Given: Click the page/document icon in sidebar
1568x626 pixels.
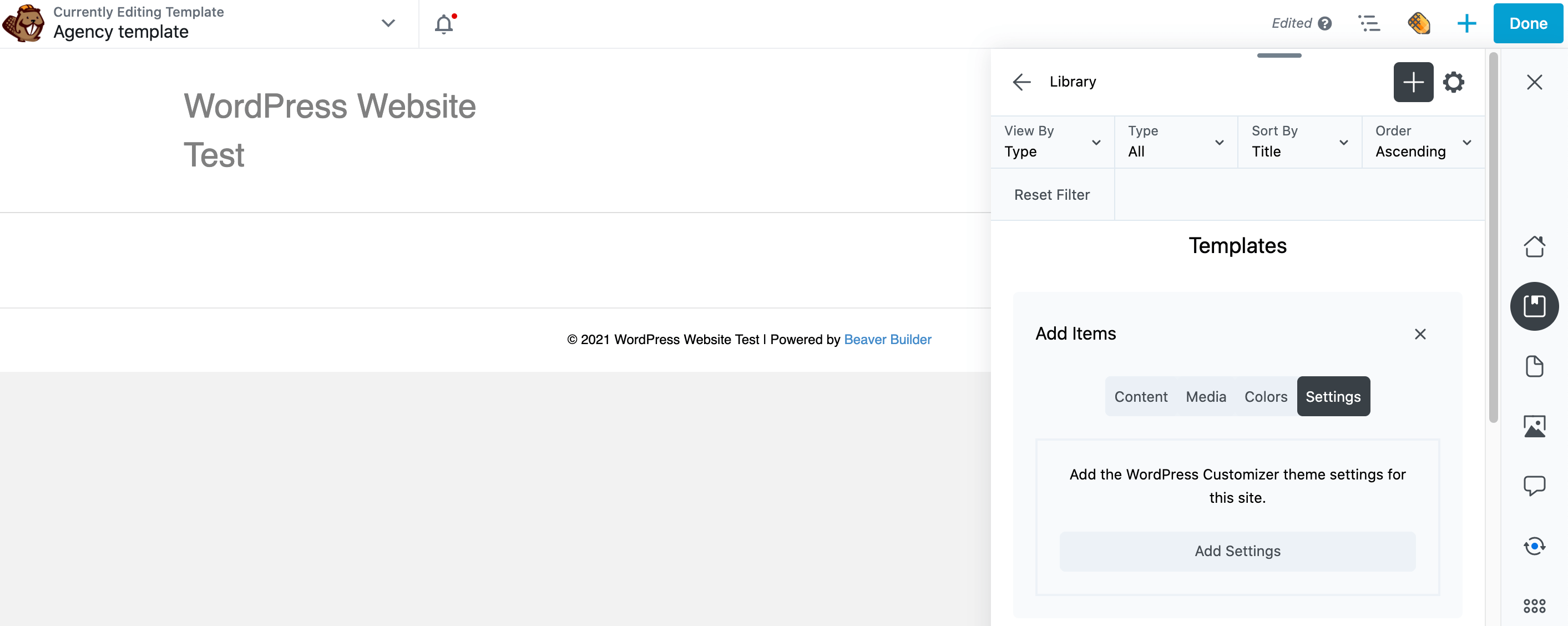Looking at the screenshot, I should pos(1534,366).
